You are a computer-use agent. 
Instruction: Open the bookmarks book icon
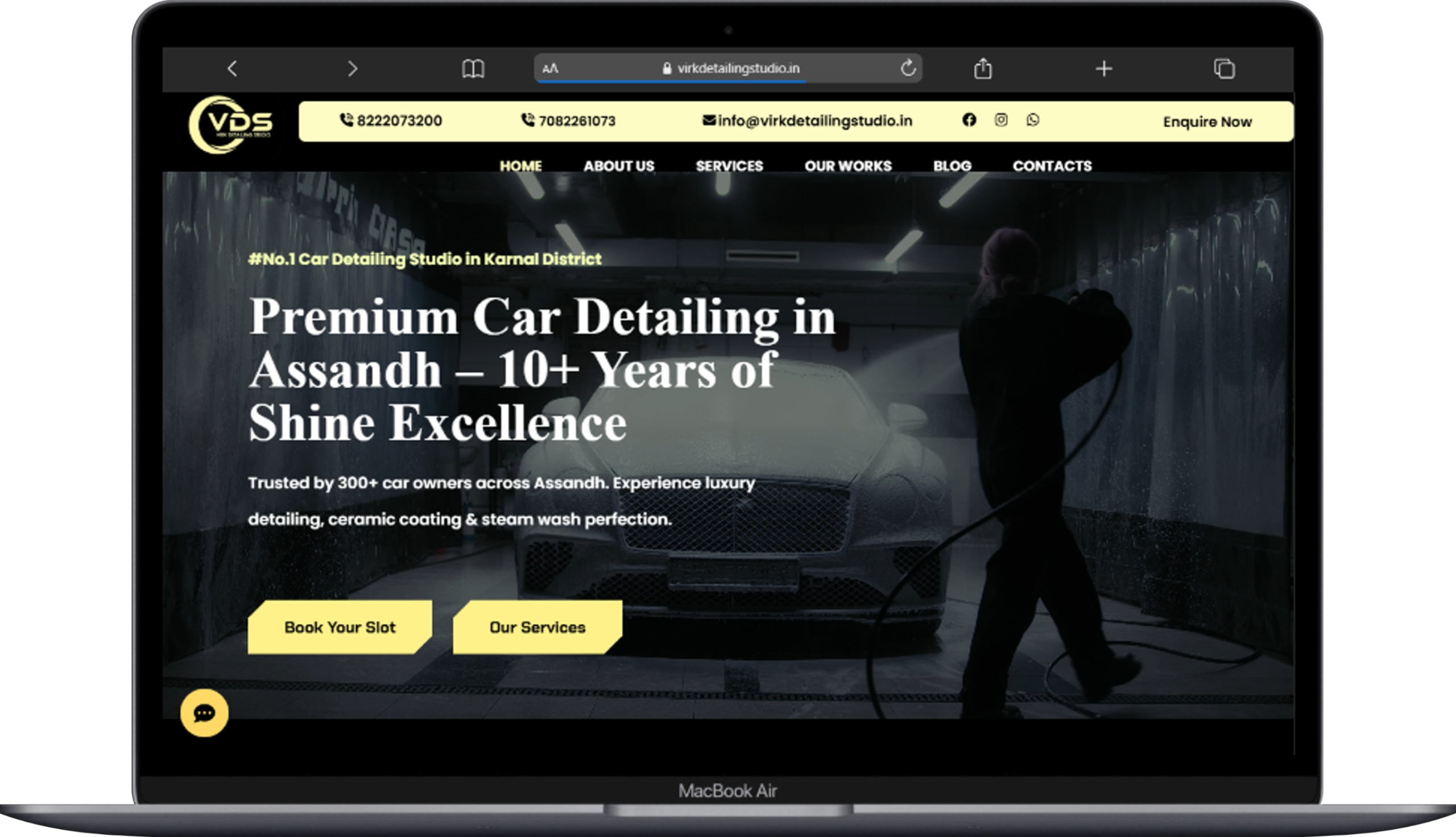click(473, 69)
